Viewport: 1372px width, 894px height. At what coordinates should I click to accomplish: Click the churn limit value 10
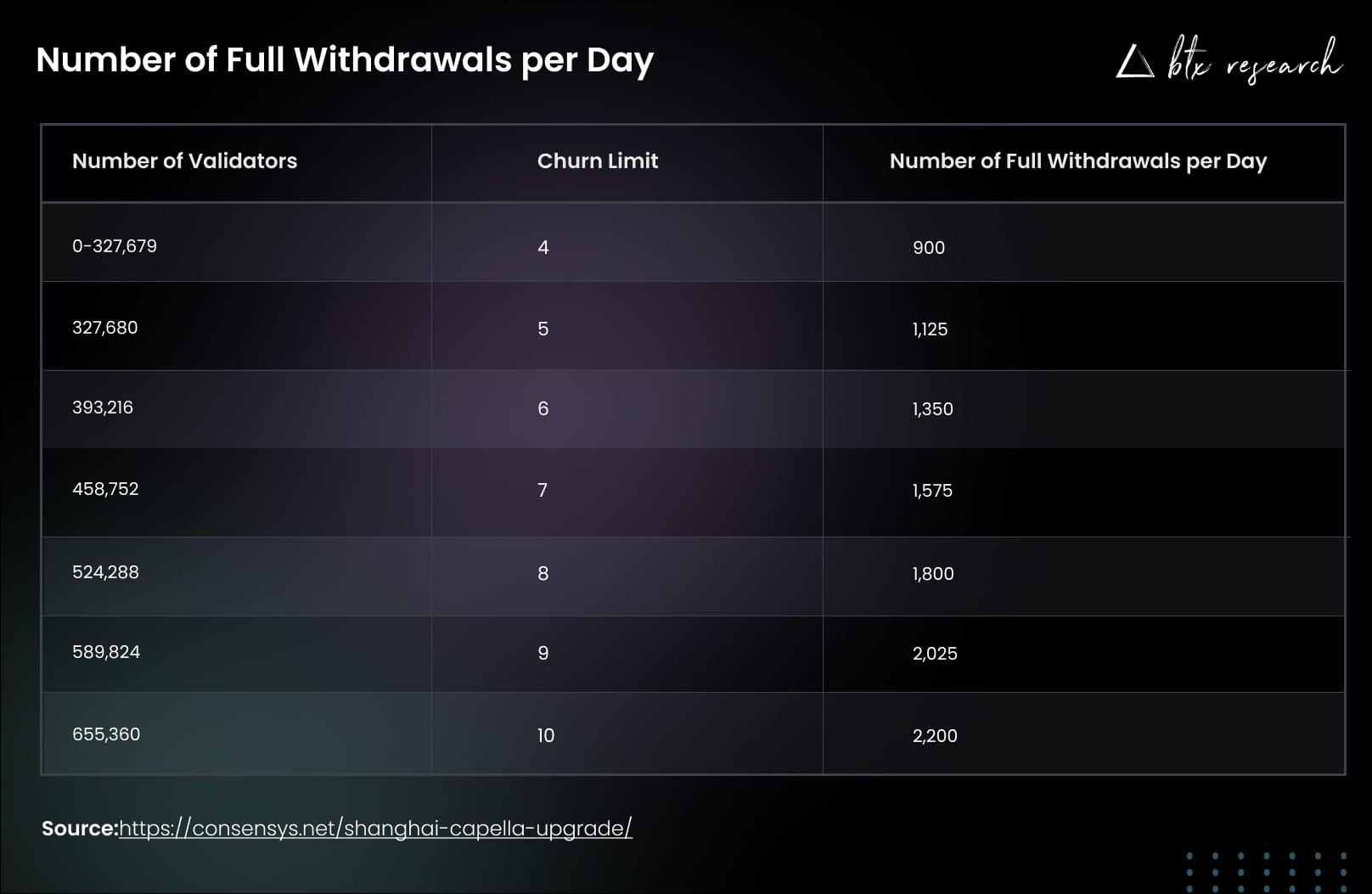point(545,735)
